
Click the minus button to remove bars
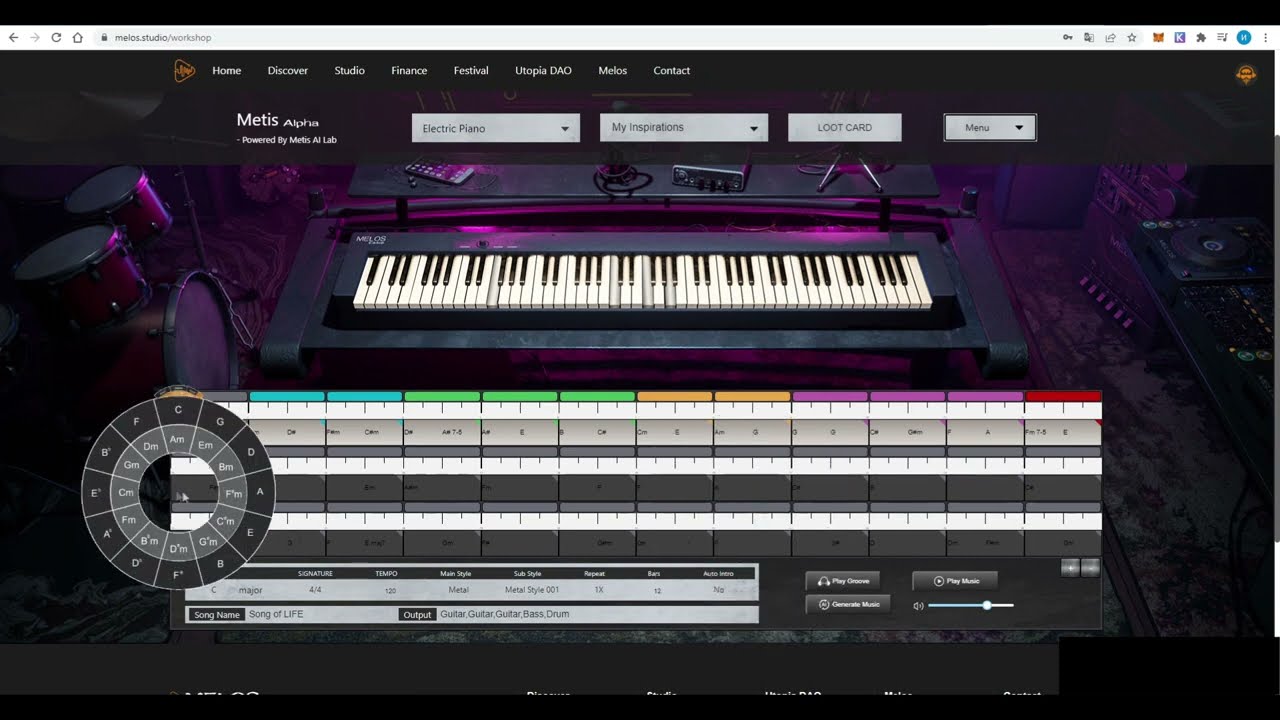tap(1090, 568)
